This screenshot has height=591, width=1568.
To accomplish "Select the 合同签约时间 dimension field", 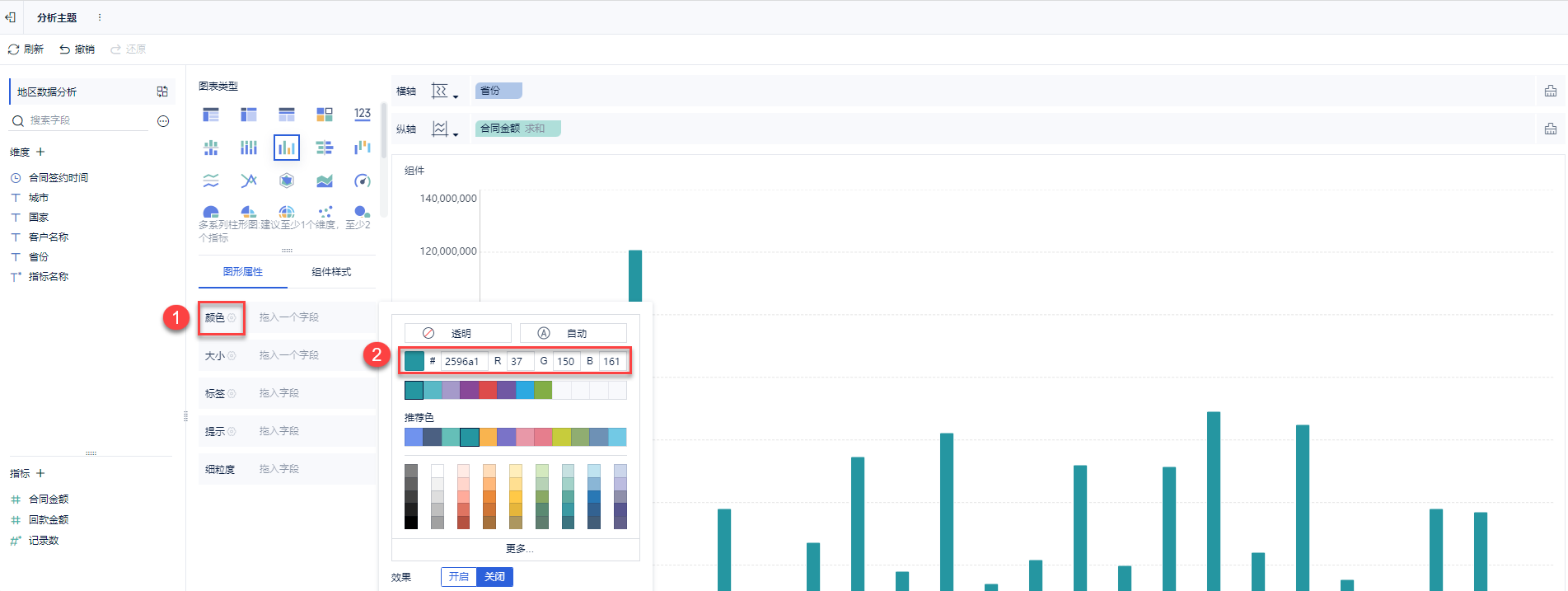I will point(58,178).
